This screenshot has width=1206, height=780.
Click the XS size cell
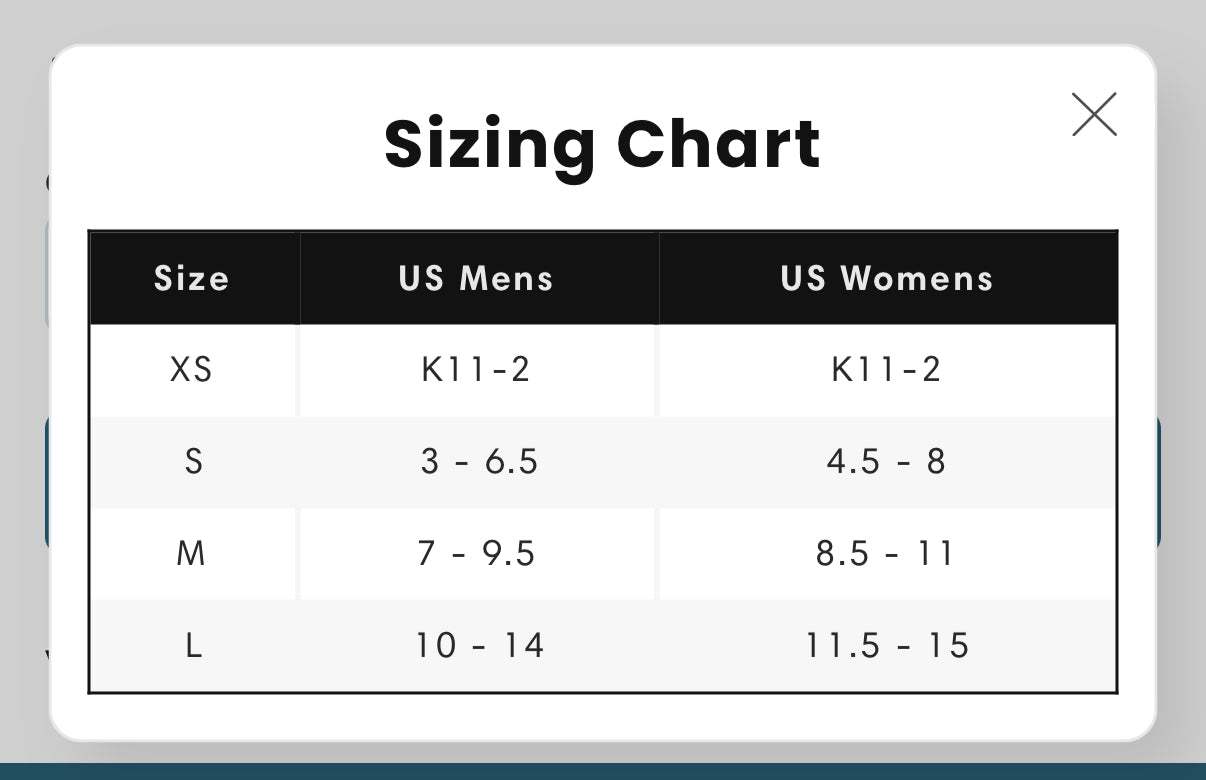(x=194, y=370)
